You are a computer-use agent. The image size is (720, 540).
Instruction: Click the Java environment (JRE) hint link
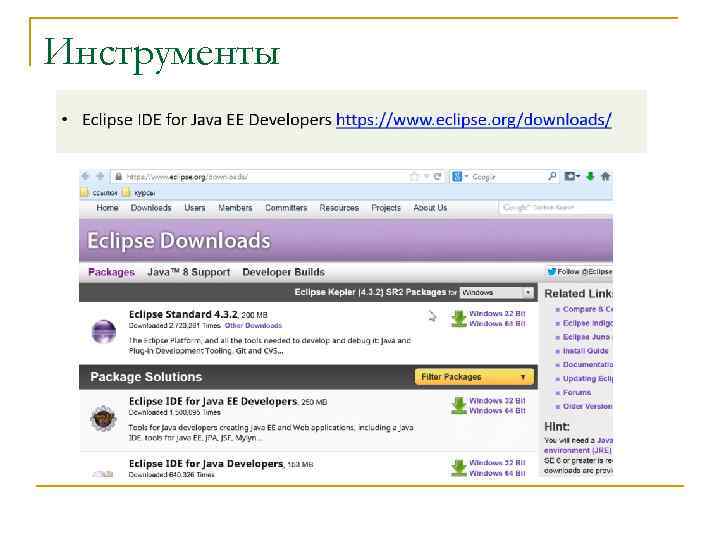pos(579,445)
